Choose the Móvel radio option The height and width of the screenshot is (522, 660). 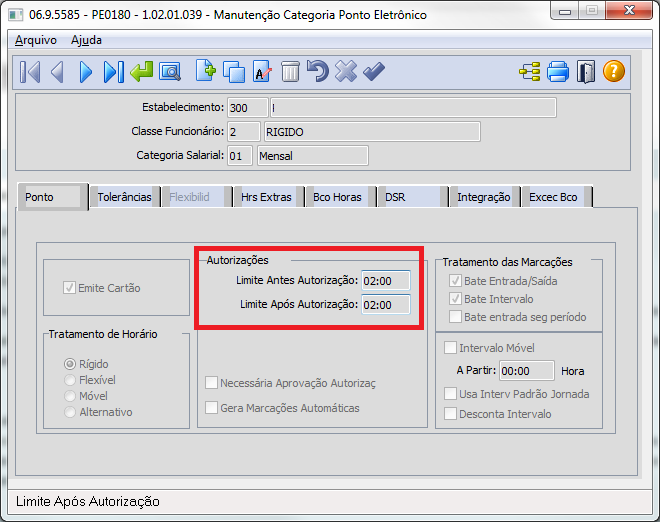point(70,396)
